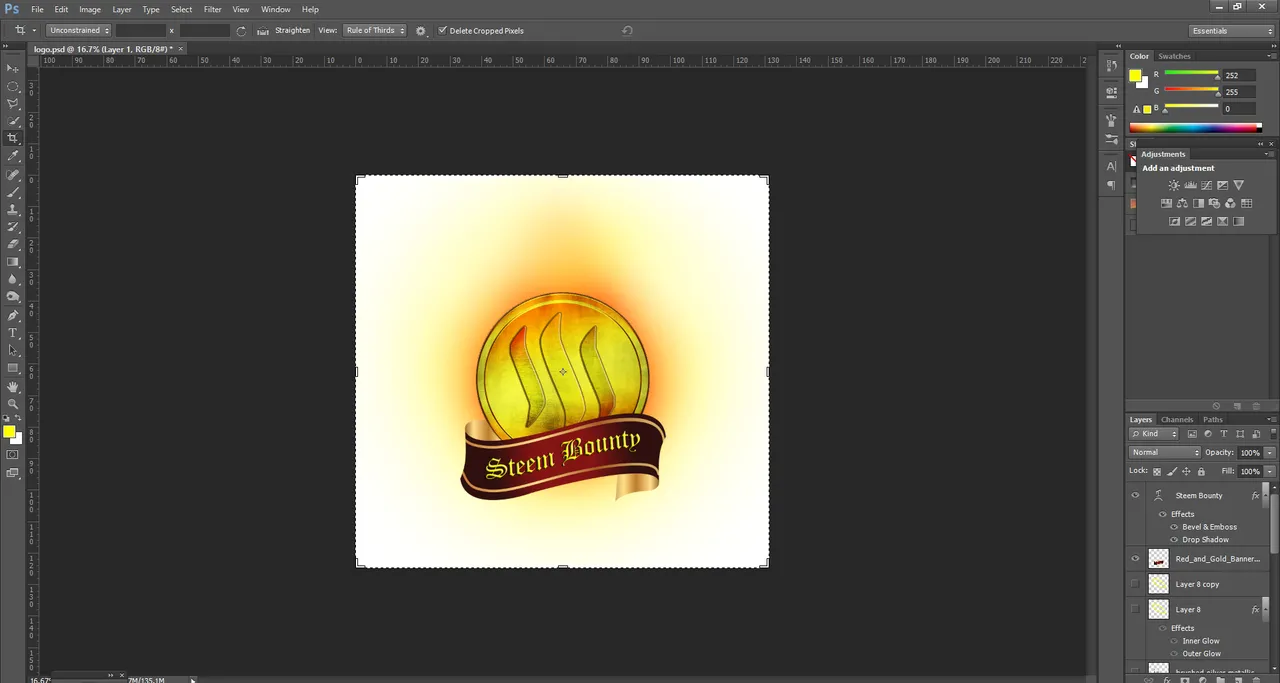Select the Crop tool in toolbox
The width and height of the screenshot is (1280, 683).
13,138
